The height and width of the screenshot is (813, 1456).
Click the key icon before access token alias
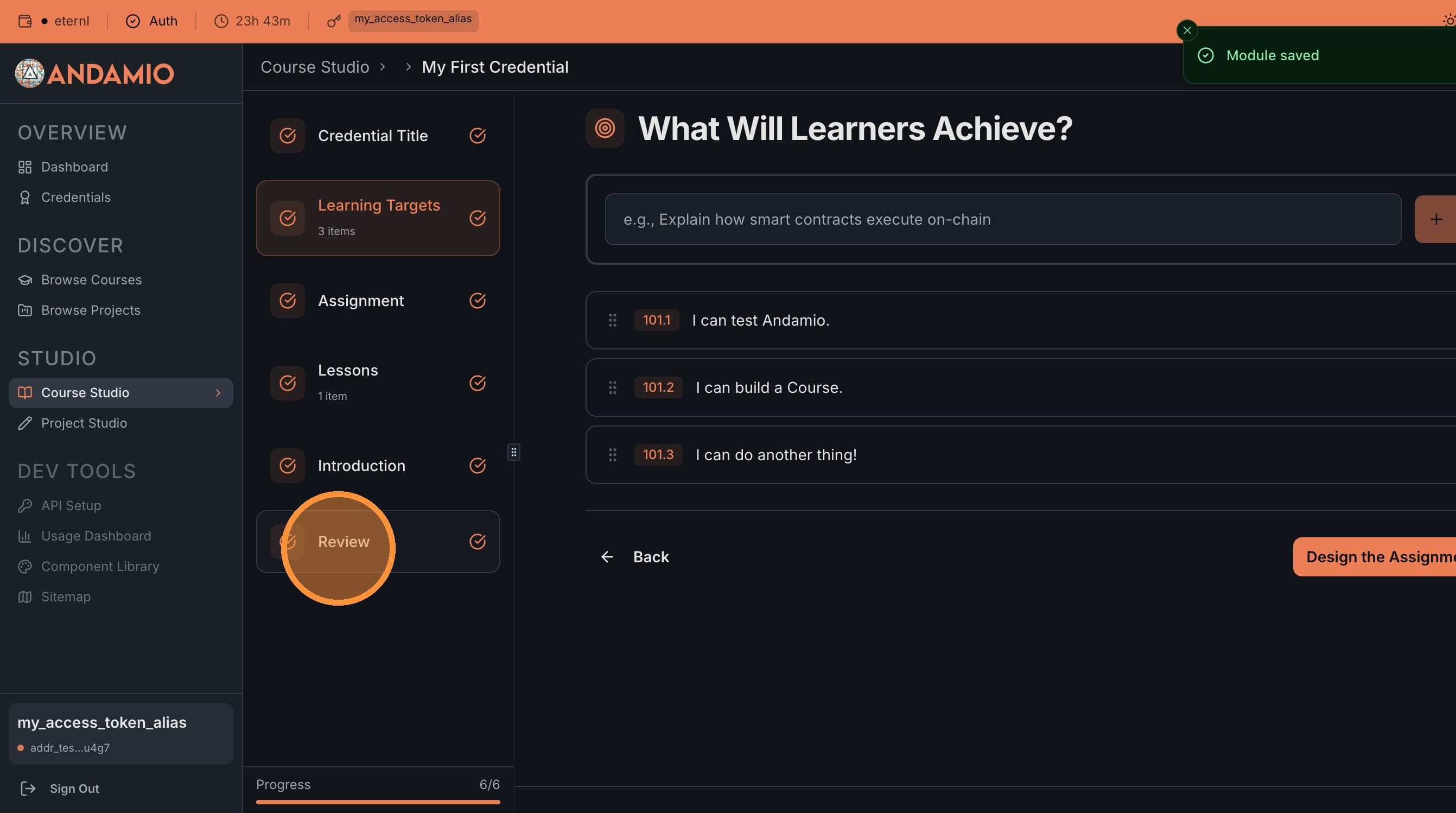(x=334, y=21)
